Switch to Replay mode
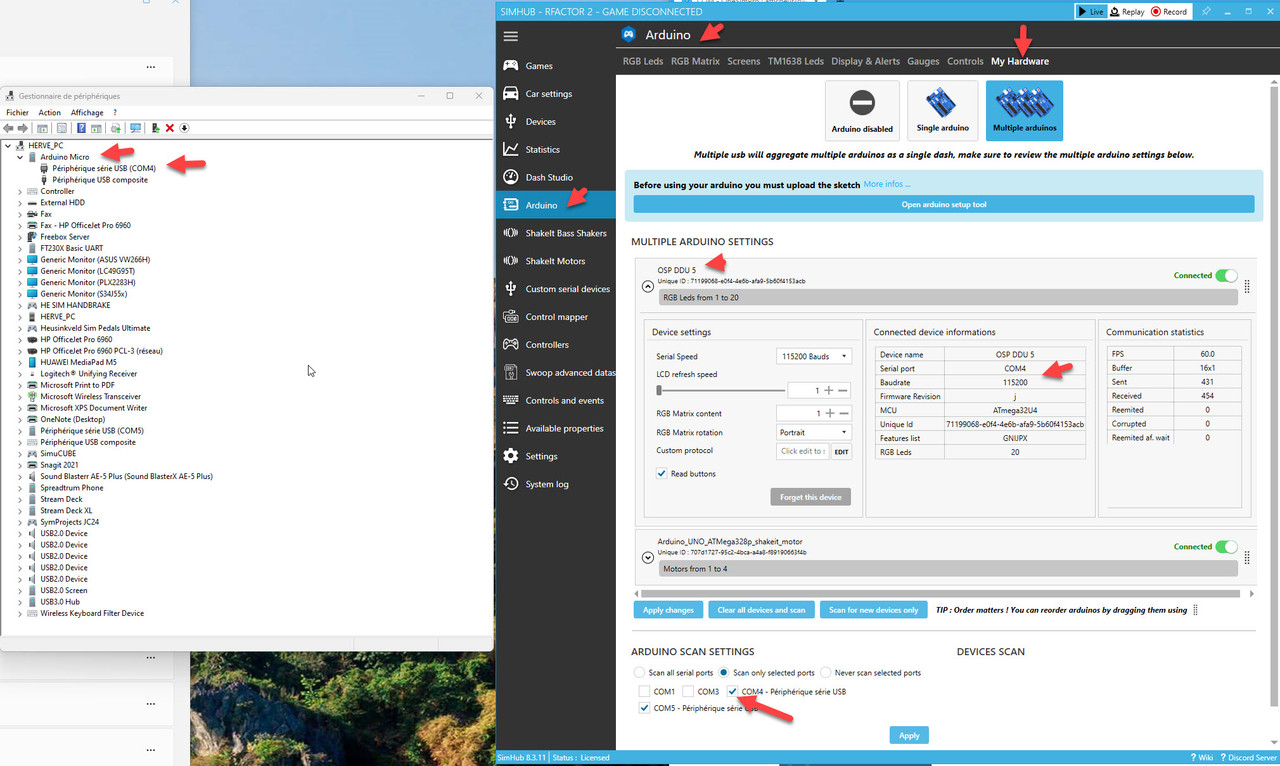The height and width of the screenshot is (766, 1280). point(1127,12)
